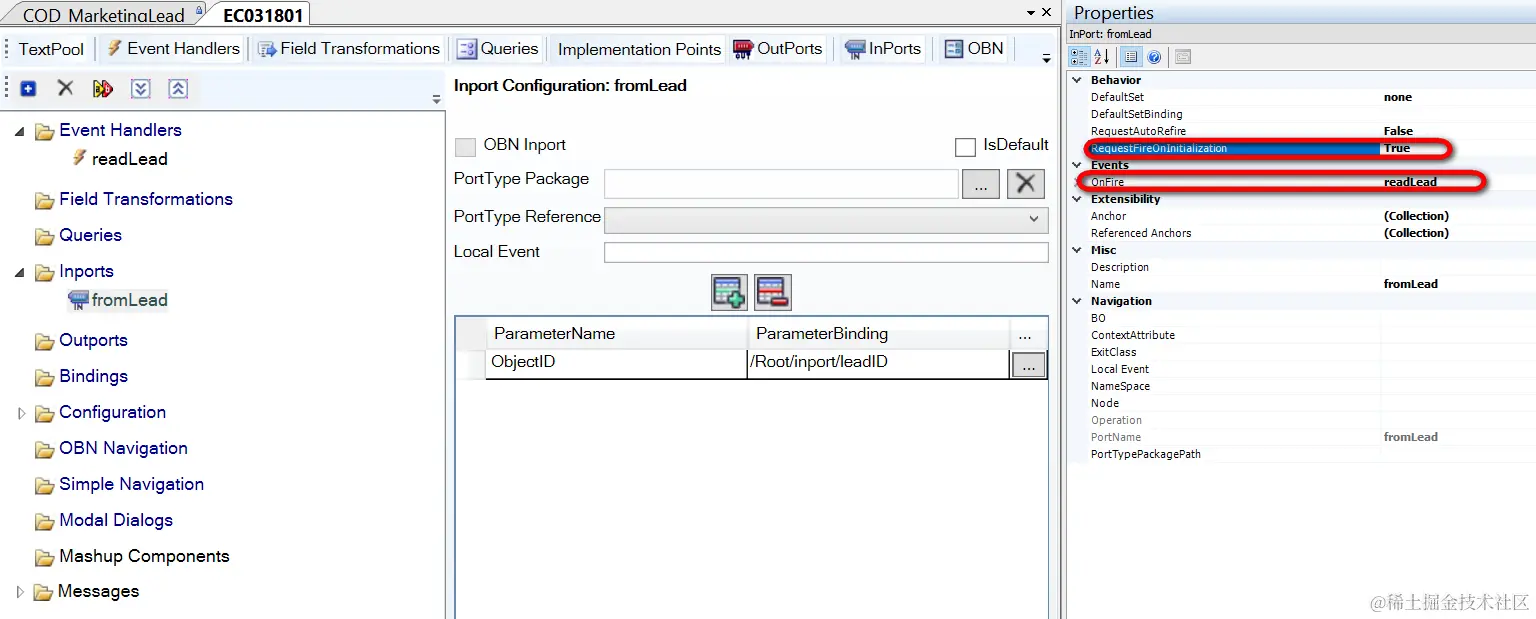Click the blue help icon in Properties
This screenshot has height=619, width=1536.
(x=1153, y=57)
